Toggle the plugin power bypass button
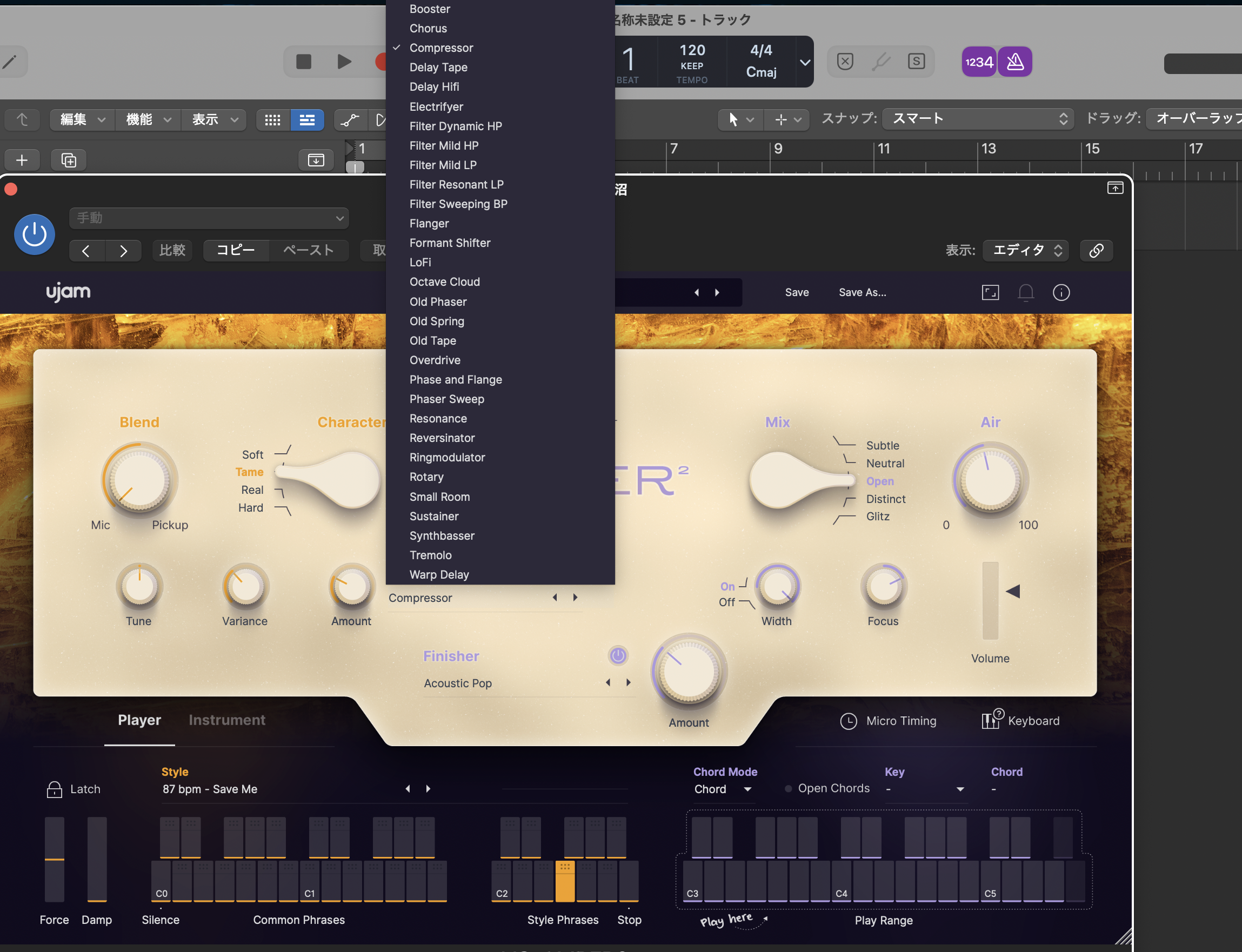1242x952 pixels. pyautogui.click(x=35, y=234)
